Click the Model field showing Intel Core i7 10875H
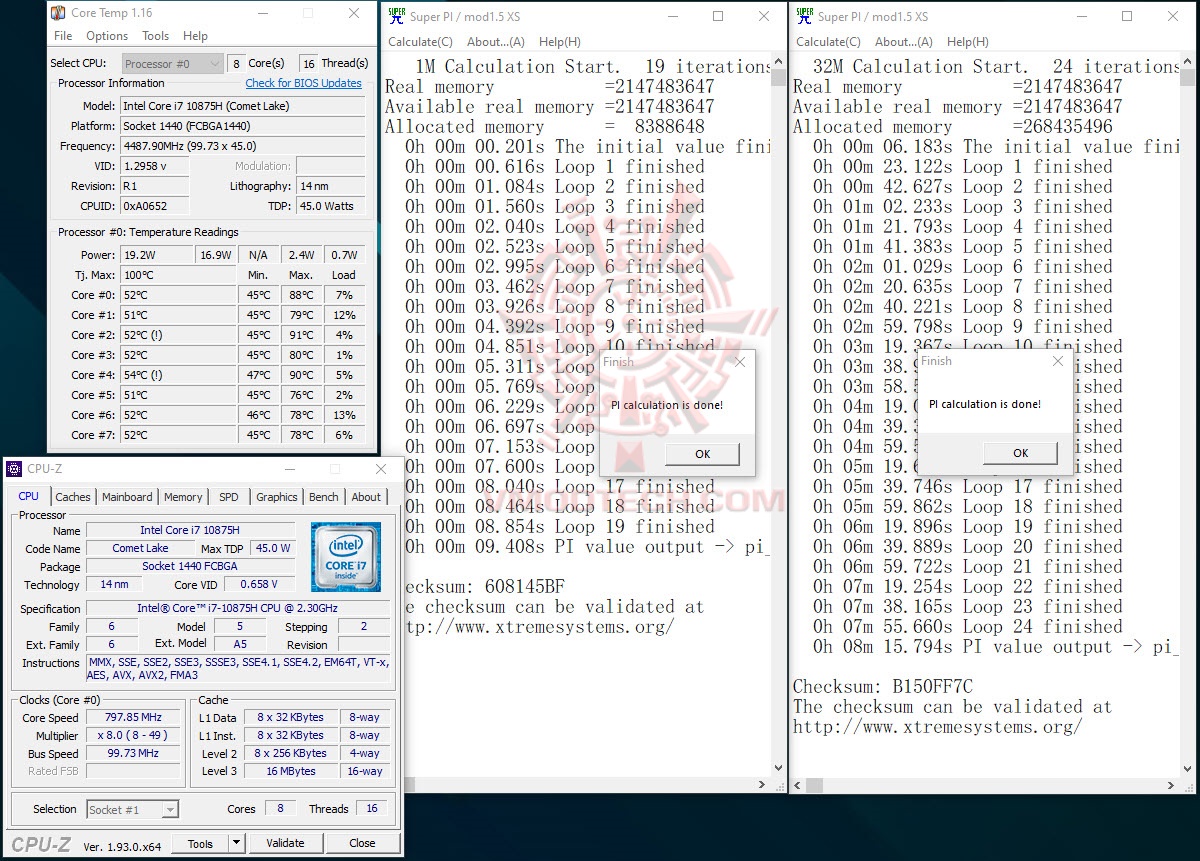 coord(243,106)
